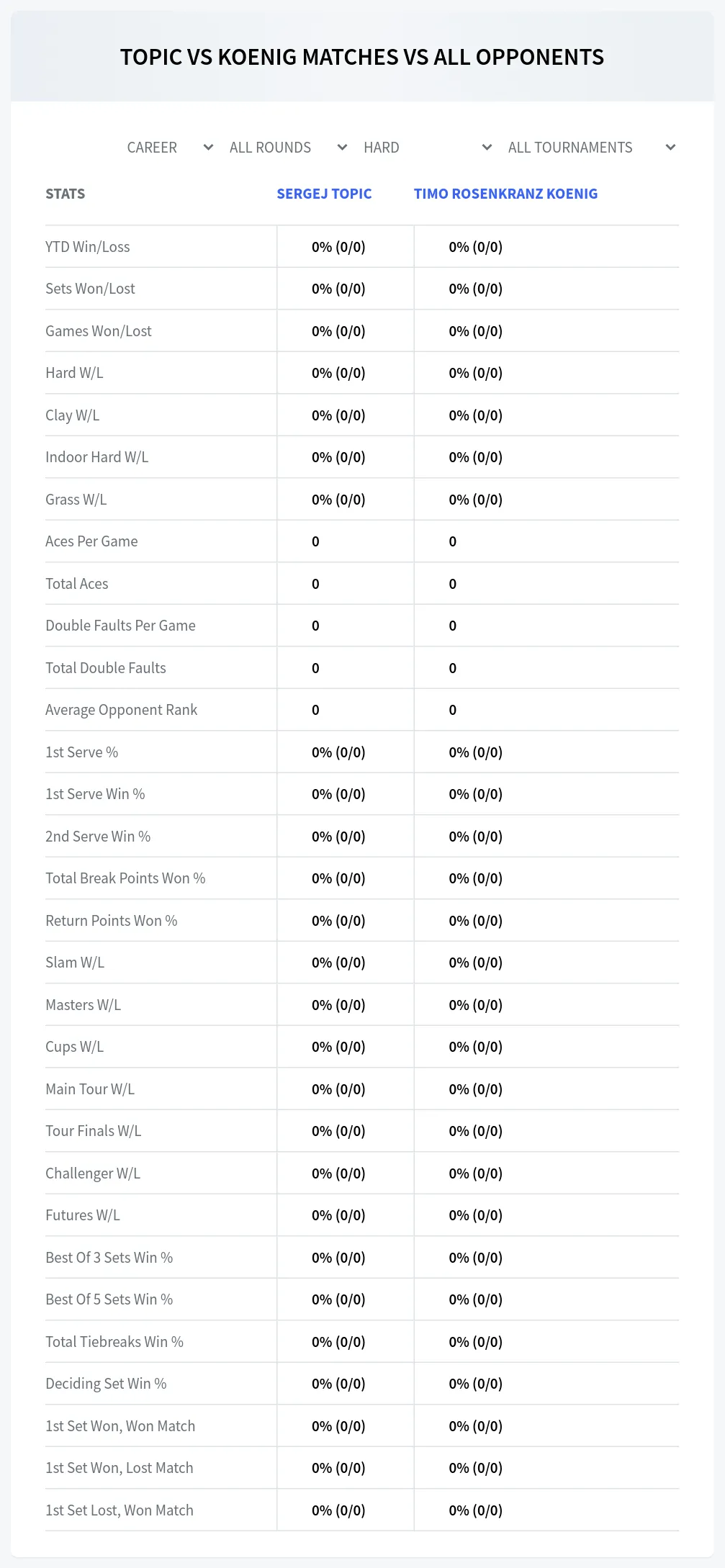Viewport: 725px width, 1568px height.
Task: Click the chevron arrow next to HARD
Action: coord(487,148)
